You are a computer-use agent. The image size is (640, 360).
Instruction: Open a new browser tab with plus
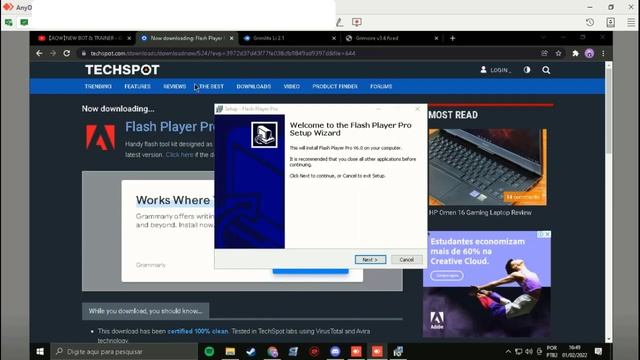(452, 38)
